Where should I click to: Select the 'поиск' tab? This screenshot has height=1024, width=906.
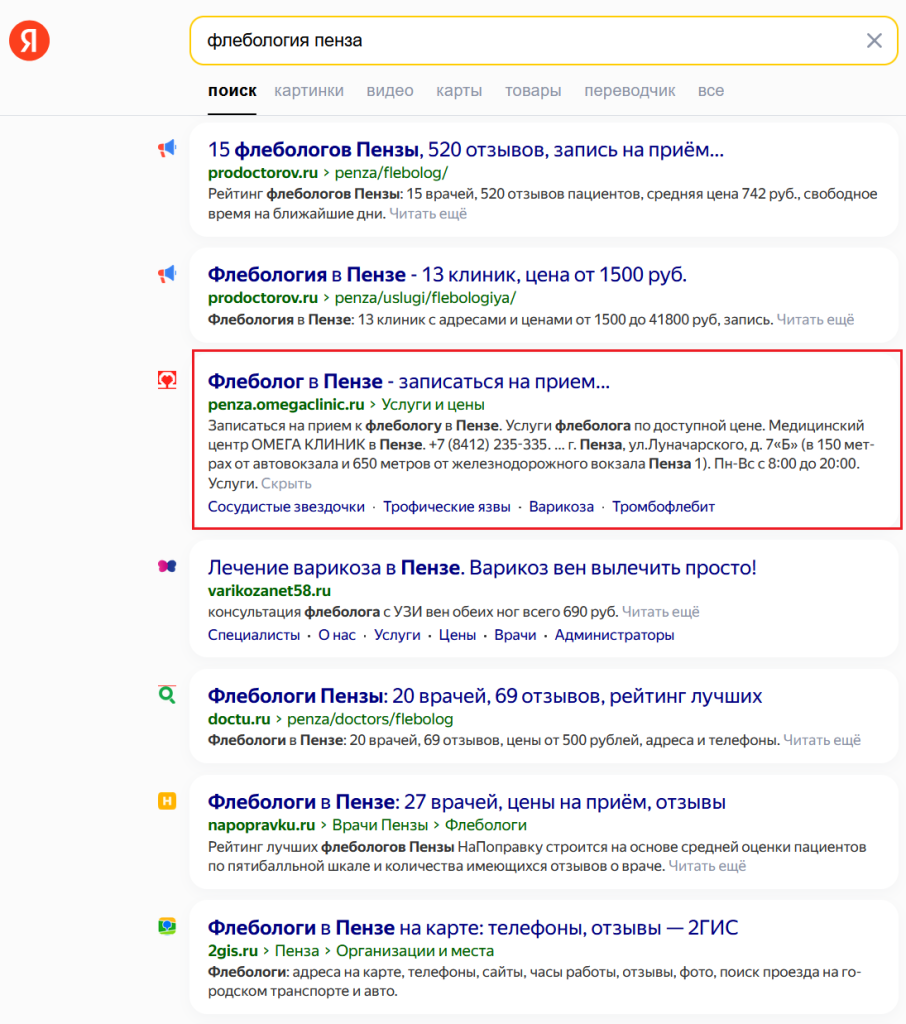tap(232, 91)
